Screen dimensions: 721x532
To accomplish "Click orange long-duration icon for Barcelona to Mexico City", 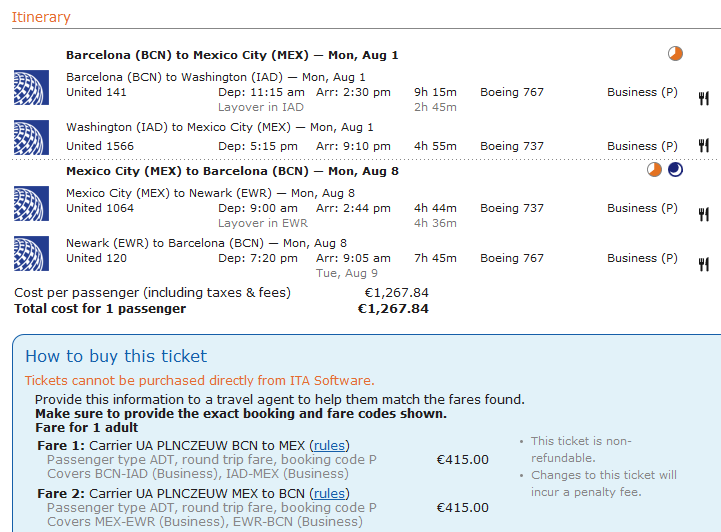I will [675, 54].
